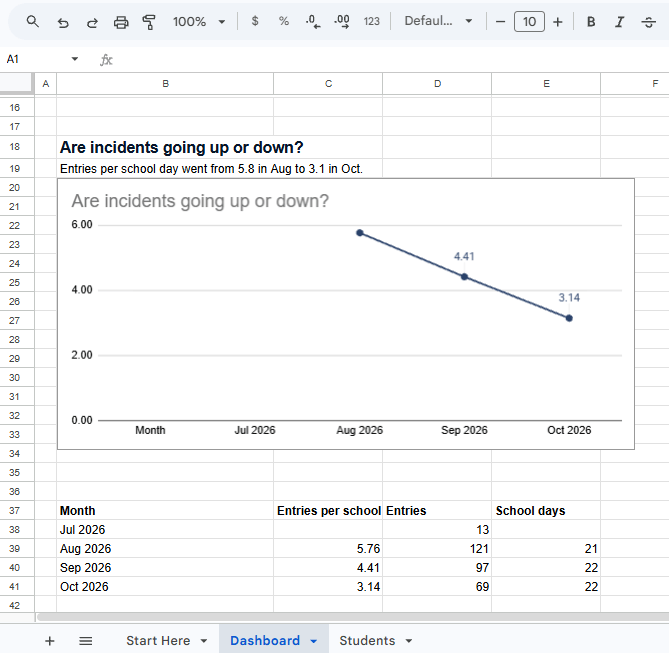
Task: Click the 'Entries' header cell in column D
Action: (437, 510)
